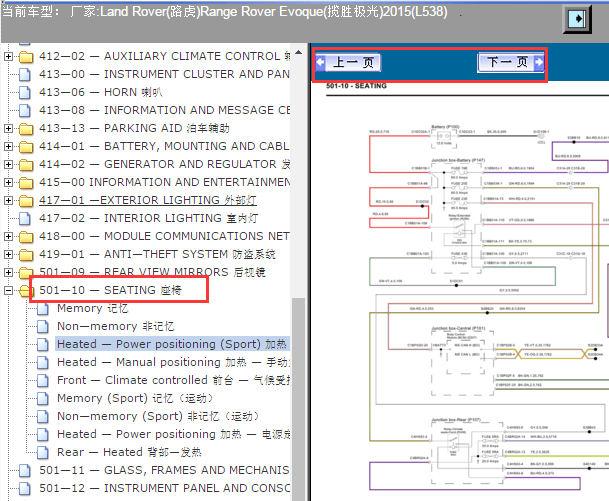This screenshot has width=609, height=501.
Task: Click the Front Climate controlled document icon
Action: coord(43,381)
